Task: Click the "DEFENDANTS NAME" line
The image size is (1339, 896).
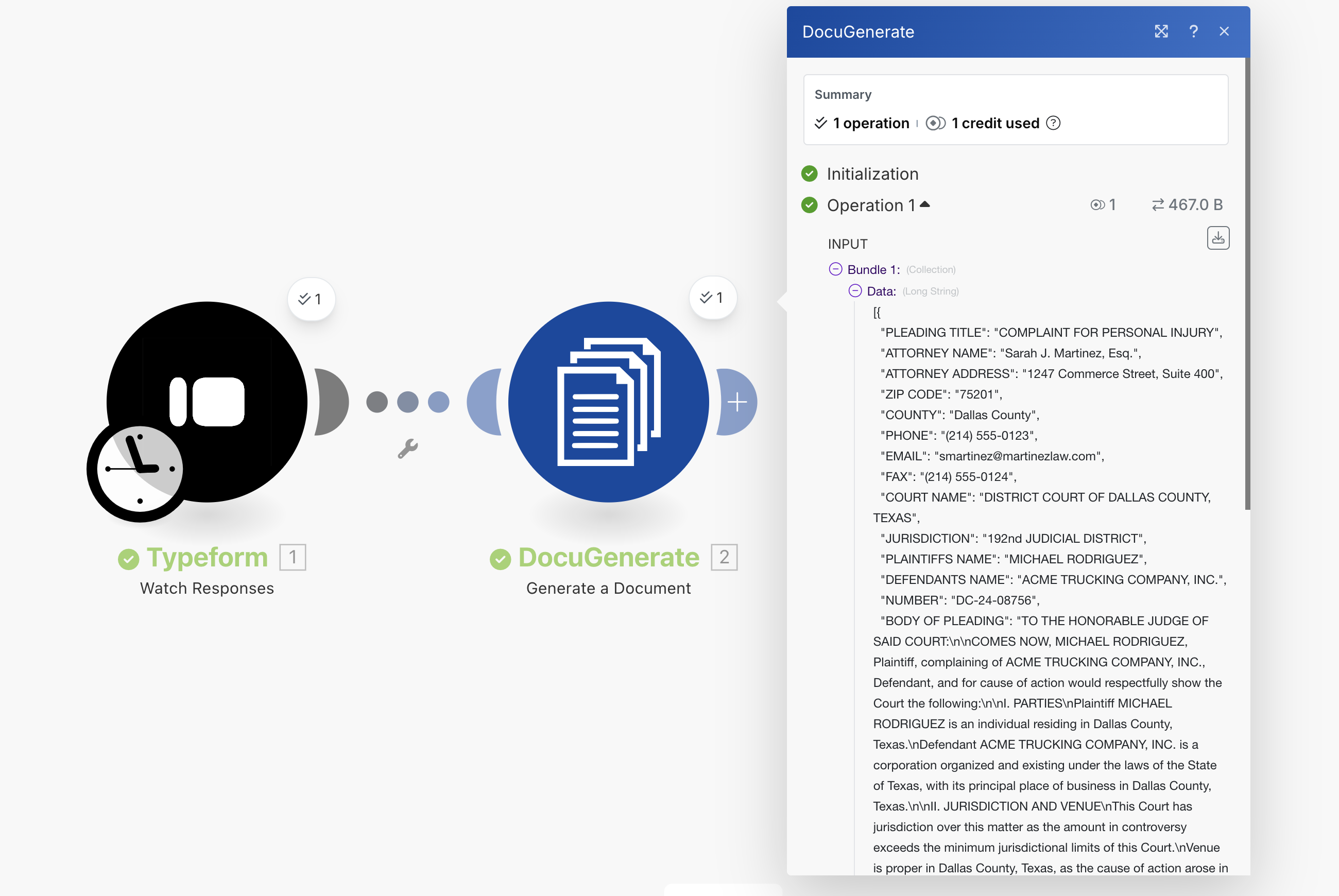Action: tap(1053, 579)
